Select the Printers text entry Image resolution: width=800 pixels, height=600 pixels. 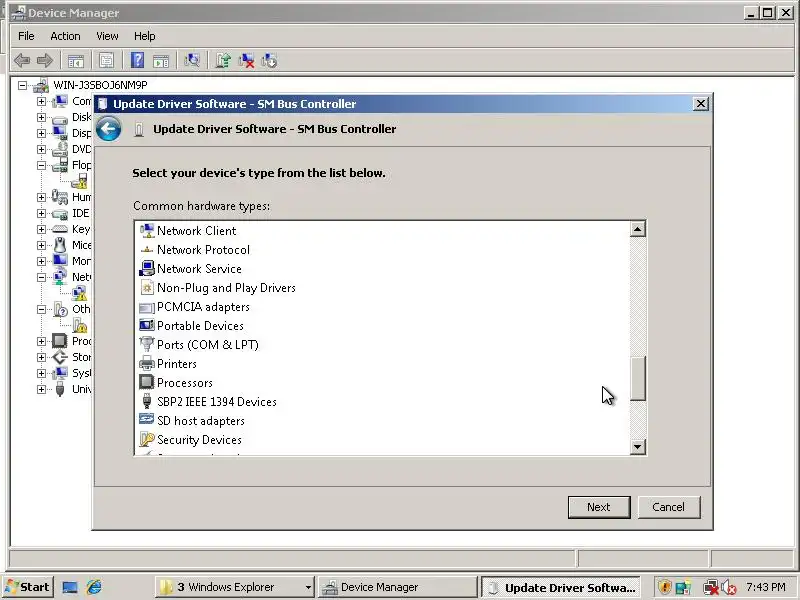(177, 364)
